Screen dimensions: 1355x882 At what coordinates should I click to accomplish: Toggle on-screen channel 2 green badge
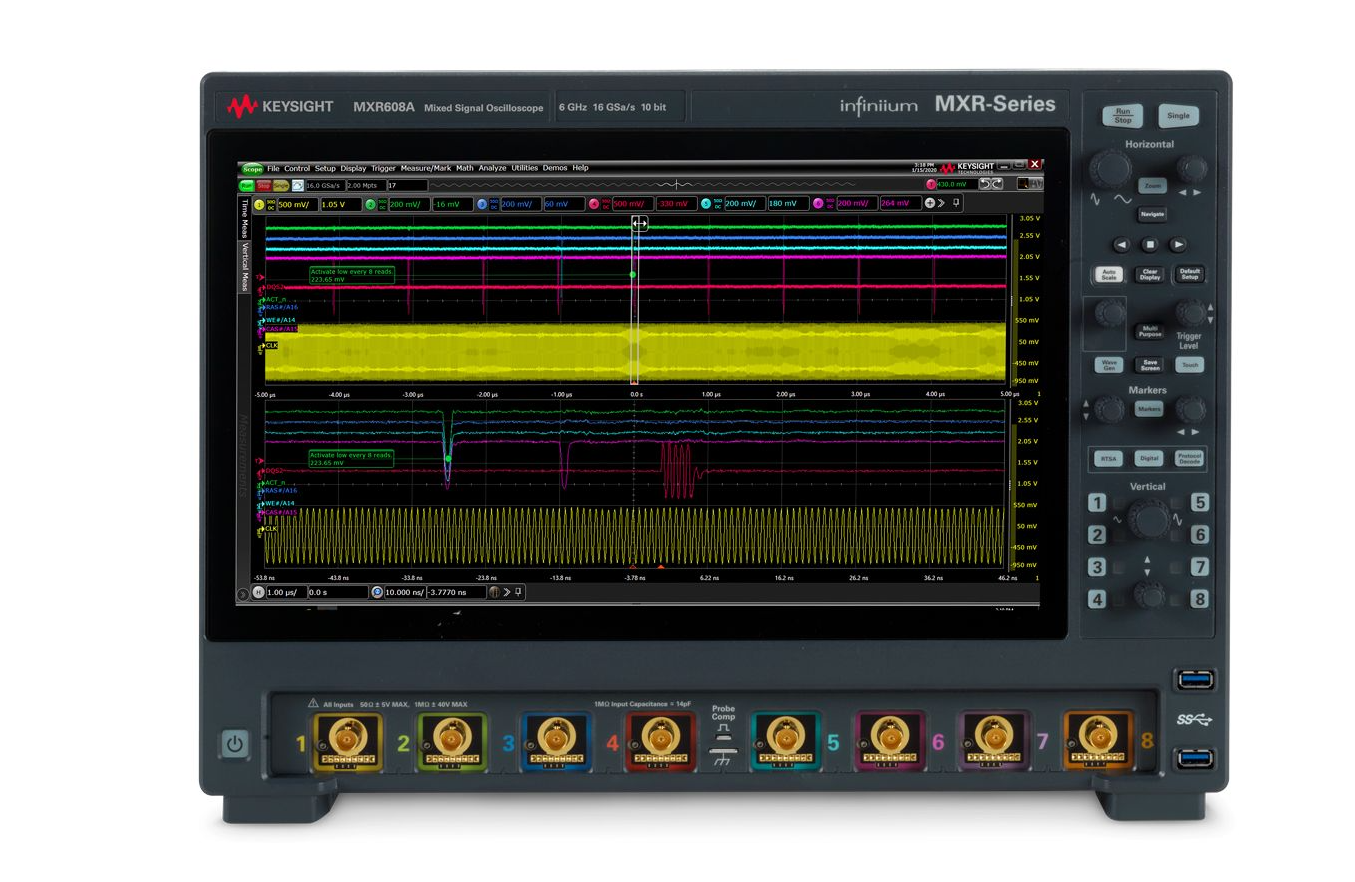click(371, 205)
